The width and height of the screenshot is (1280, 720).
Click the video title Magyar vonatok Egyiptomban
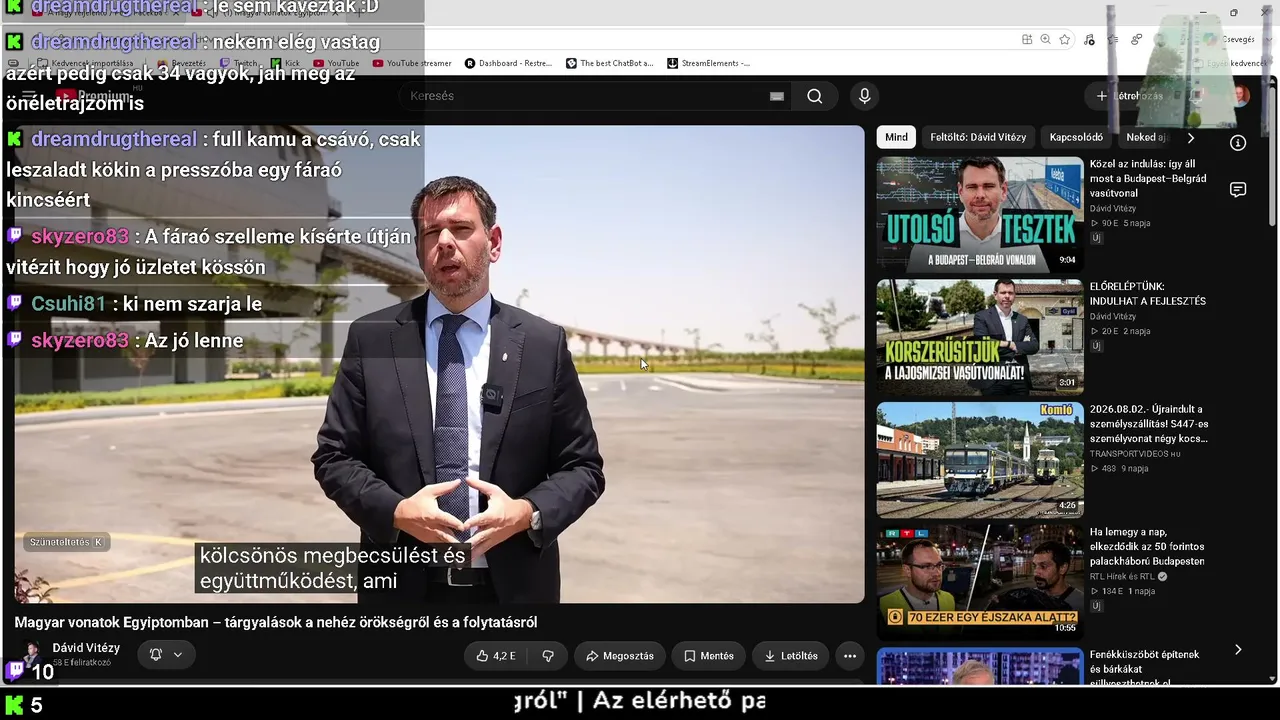pos(276,622)
